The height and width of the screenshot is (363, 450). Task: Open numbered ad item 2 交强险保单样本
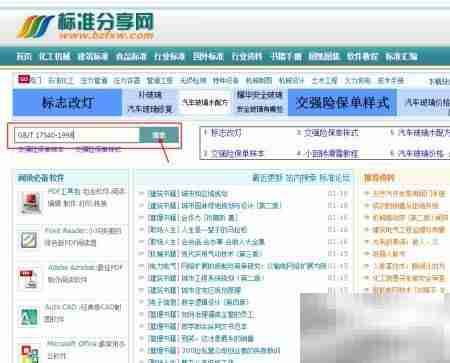tap(237, 153)
